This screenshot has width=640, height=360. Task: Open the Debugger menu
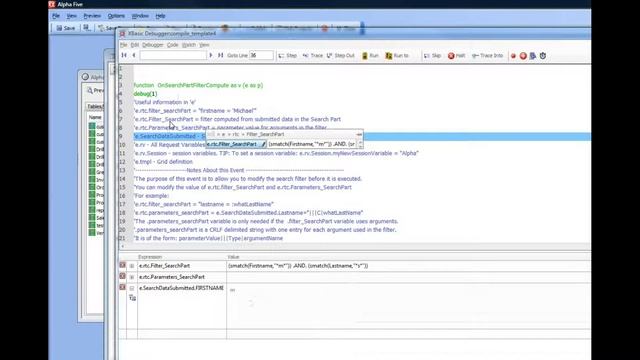(153, 45)
